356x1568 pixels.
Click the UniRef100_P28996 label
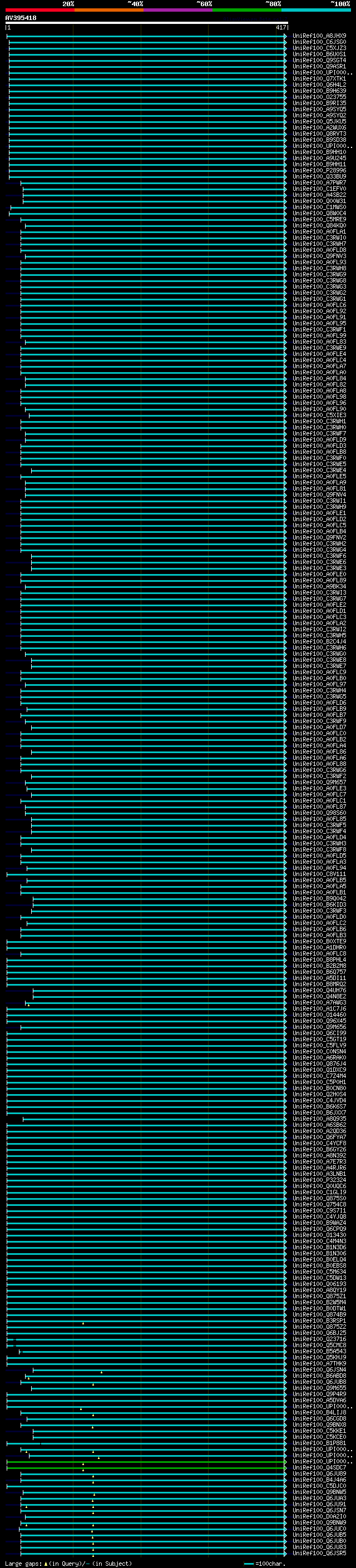pyautogui.click(x=319, y=170)
